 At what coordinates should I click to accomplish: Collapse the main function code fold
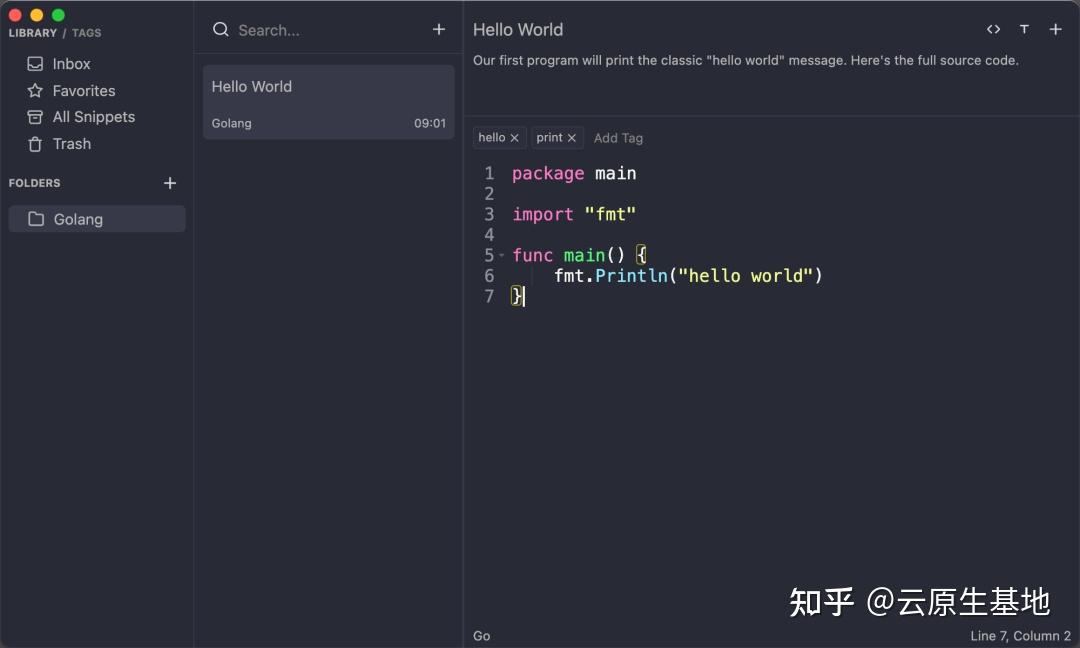[x=501, y=255]
